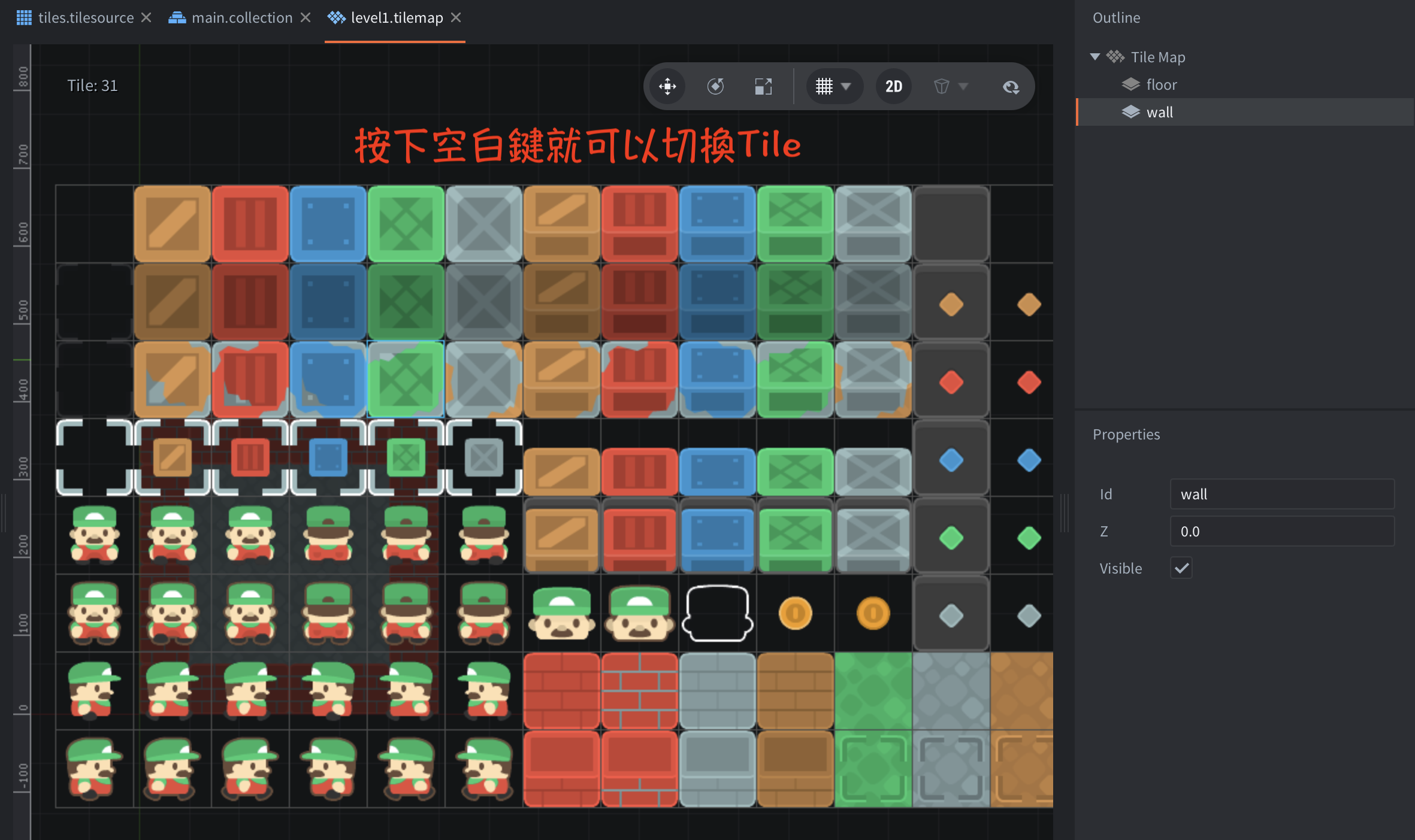Collapse the Tile Map tree node

(x=1095, y=57)
